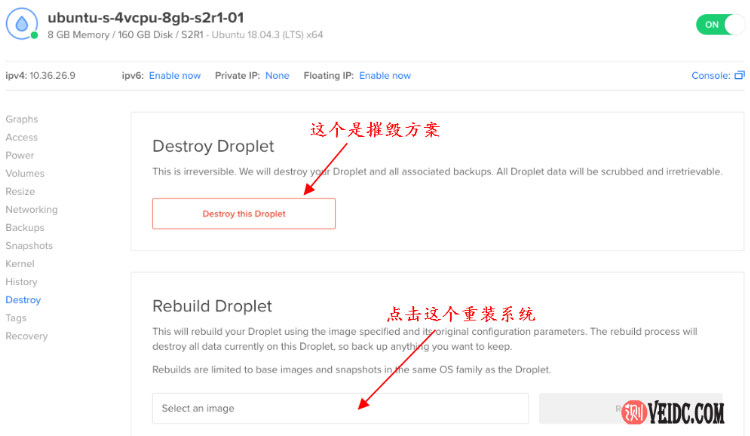Enable Floating IP link
The height and width of the screenshot is (436, 750).
coord(385,76)
